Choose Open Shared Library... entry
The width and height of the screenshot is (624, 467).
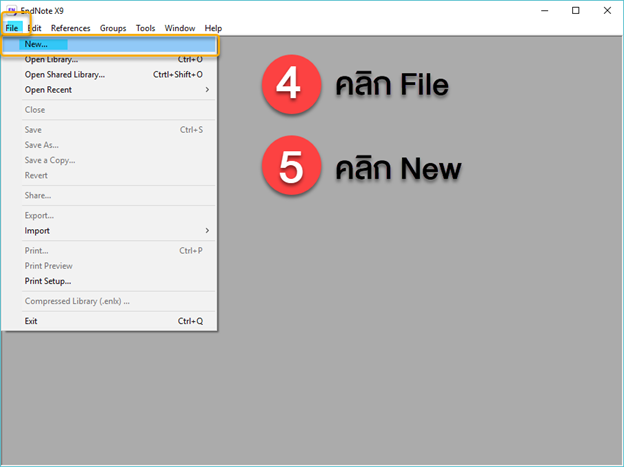(65, 74)
